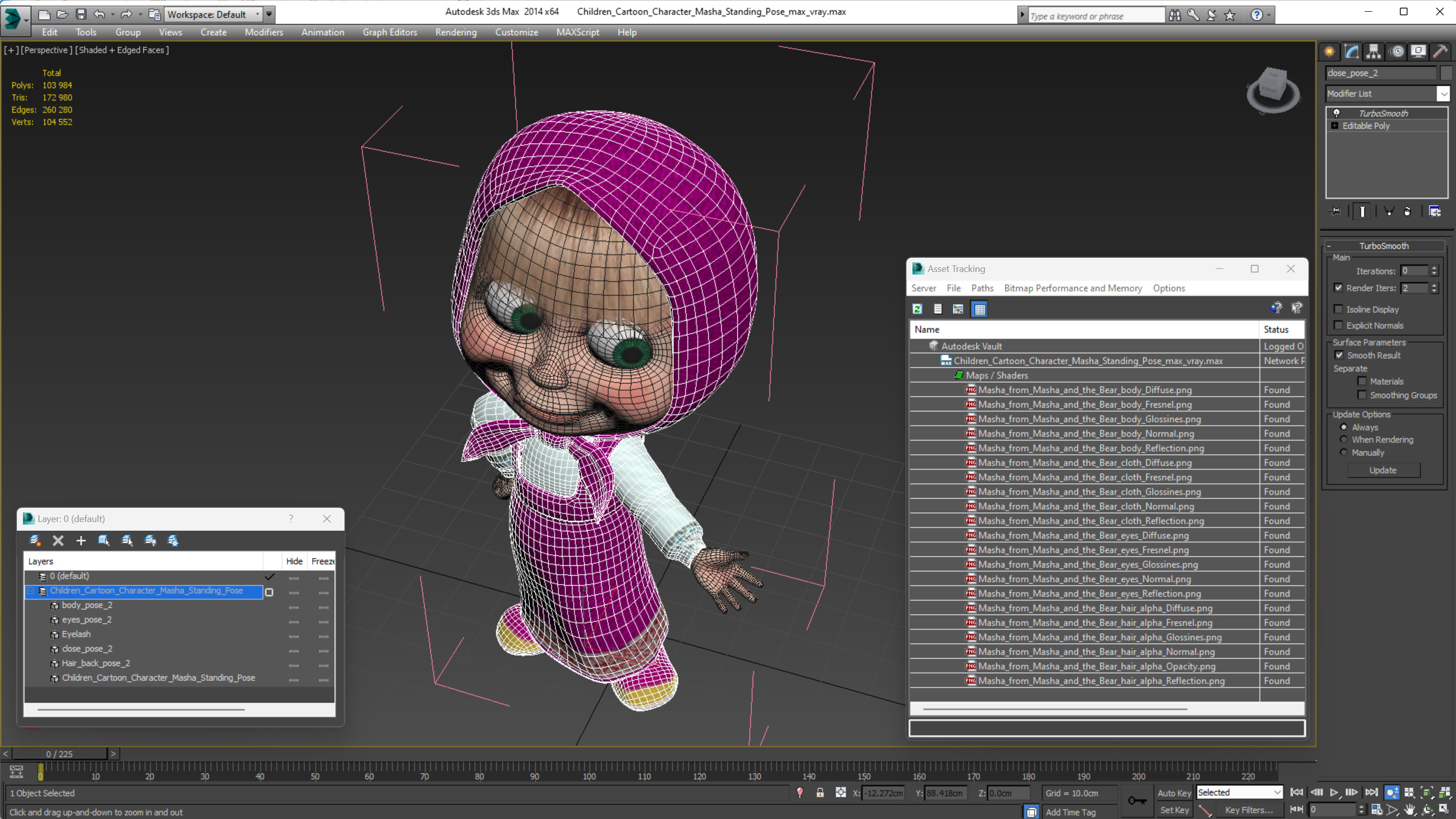Click the Play Animation button
Screen dimensions: 1456x819
click(x=1334, y=792)
